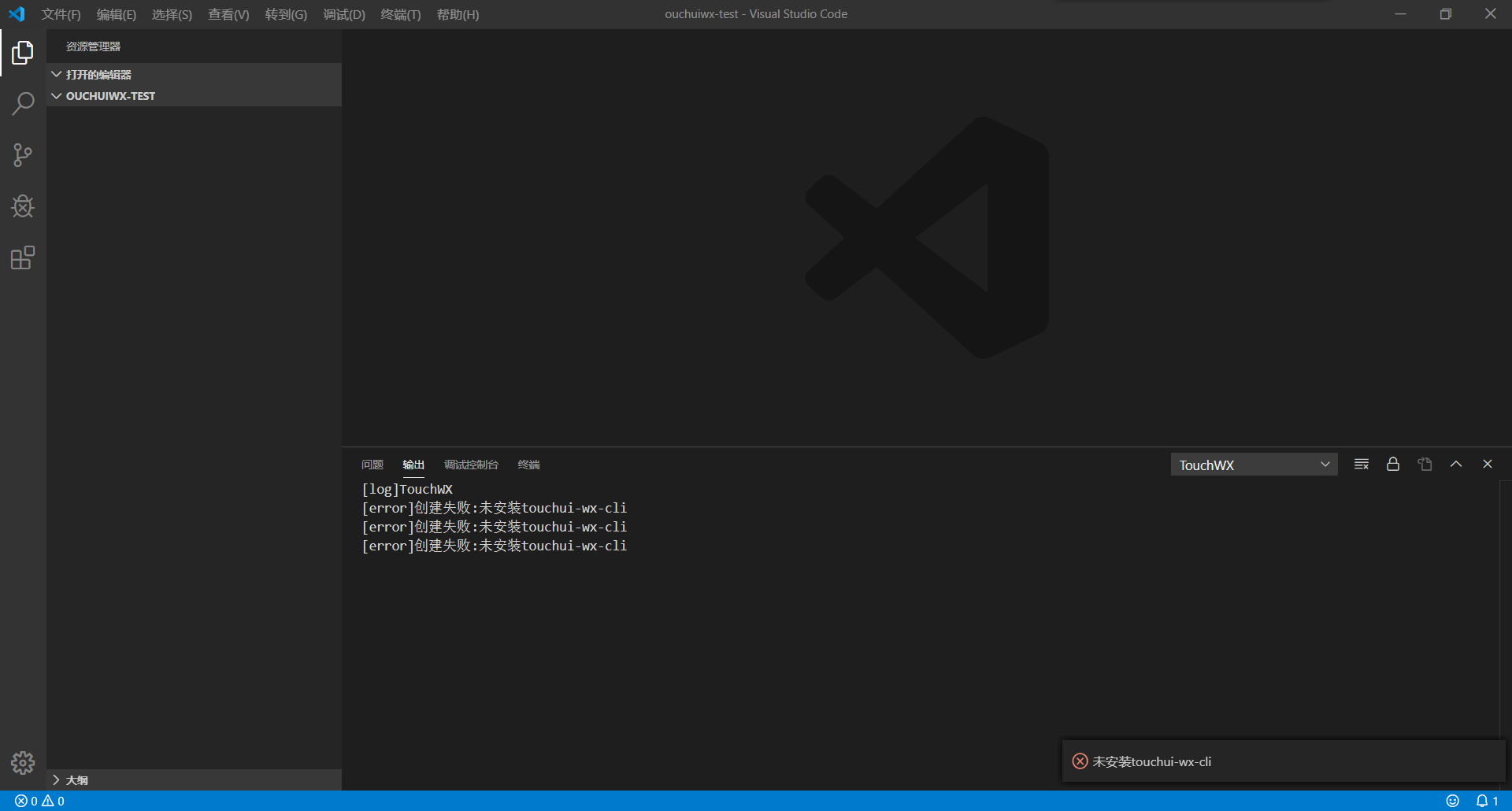
Task: Toggle the output scroll lock
Action: point(1393,465)
